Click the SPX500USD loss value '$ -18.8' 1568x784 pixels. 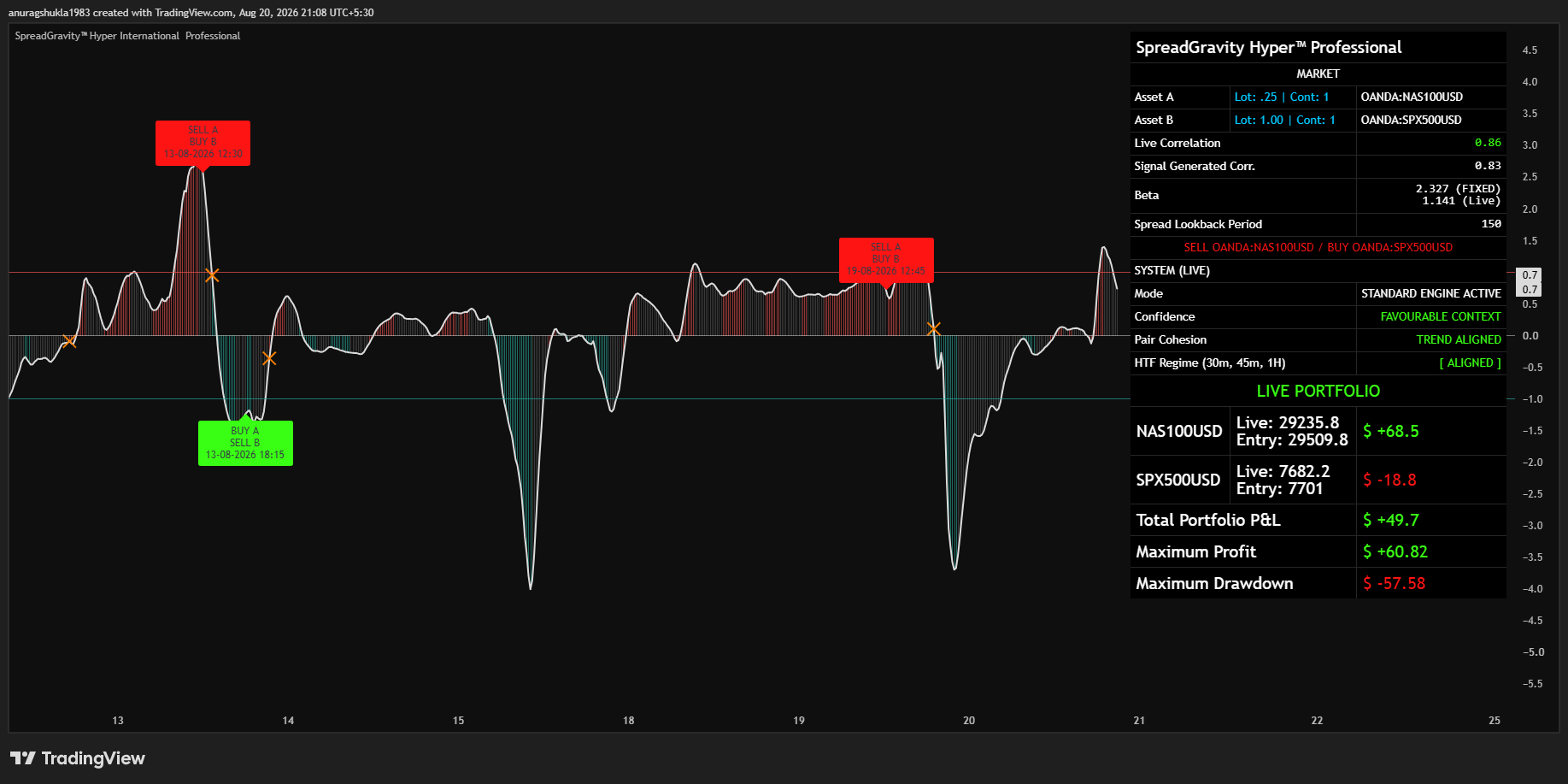point(1389,480)
